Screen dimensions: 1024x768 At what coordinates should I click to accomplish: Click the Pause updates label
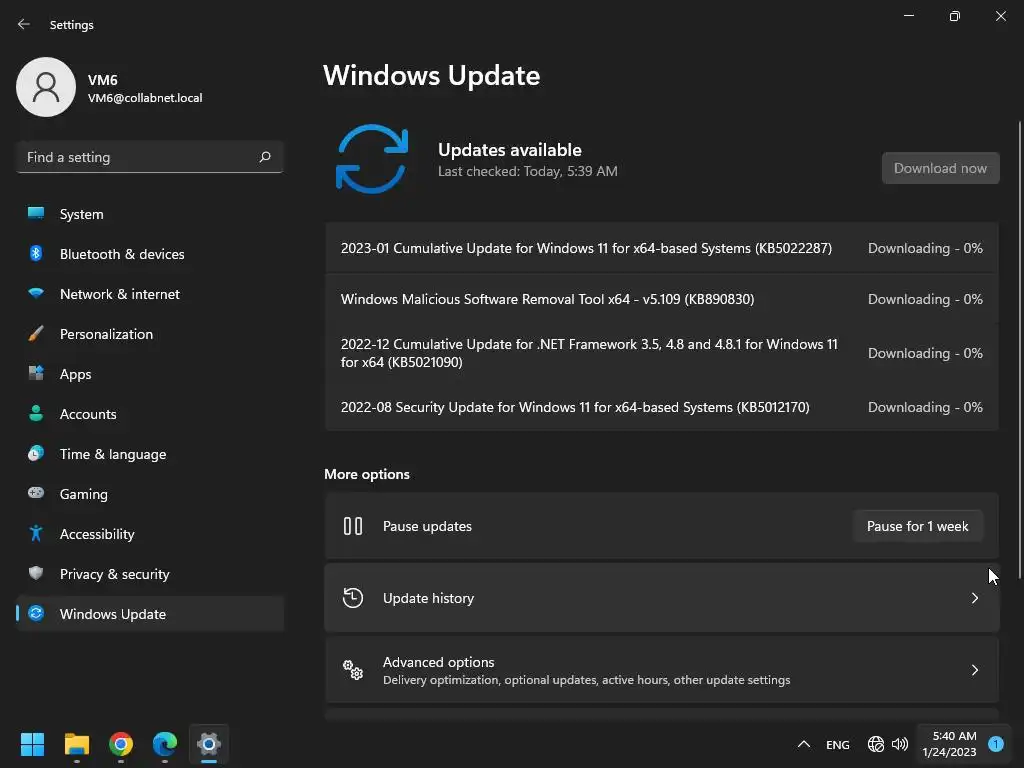pos(427,526)
